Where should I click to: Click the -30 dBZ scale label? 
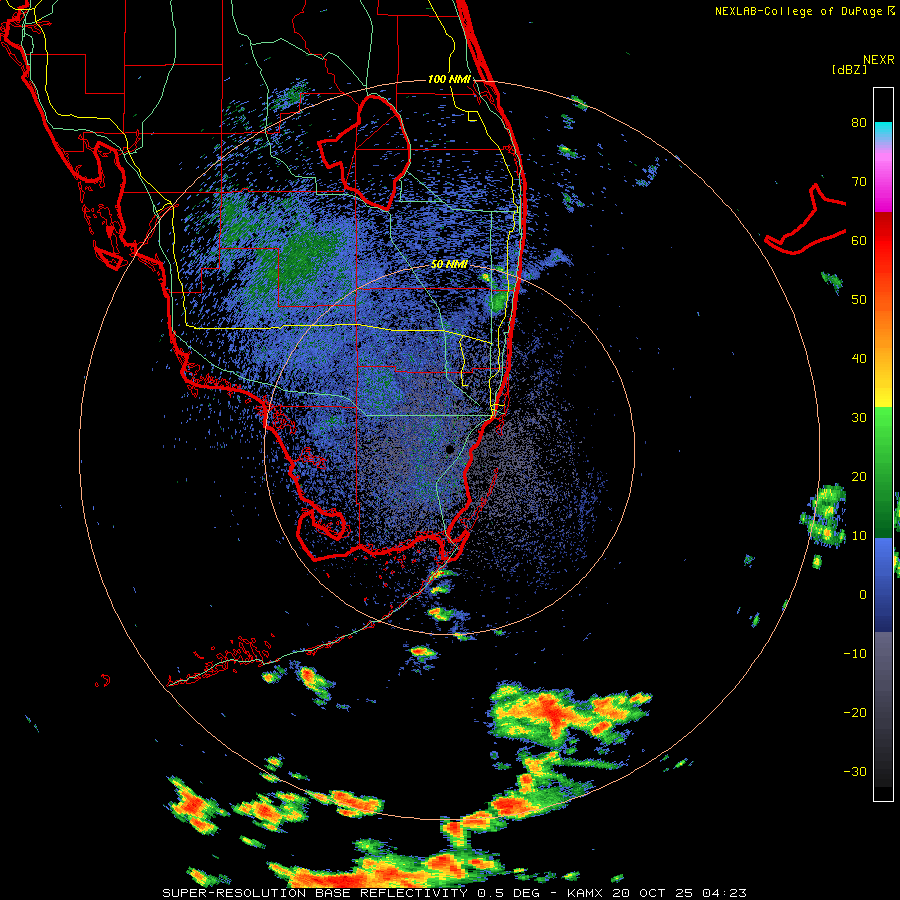[855, 771]
